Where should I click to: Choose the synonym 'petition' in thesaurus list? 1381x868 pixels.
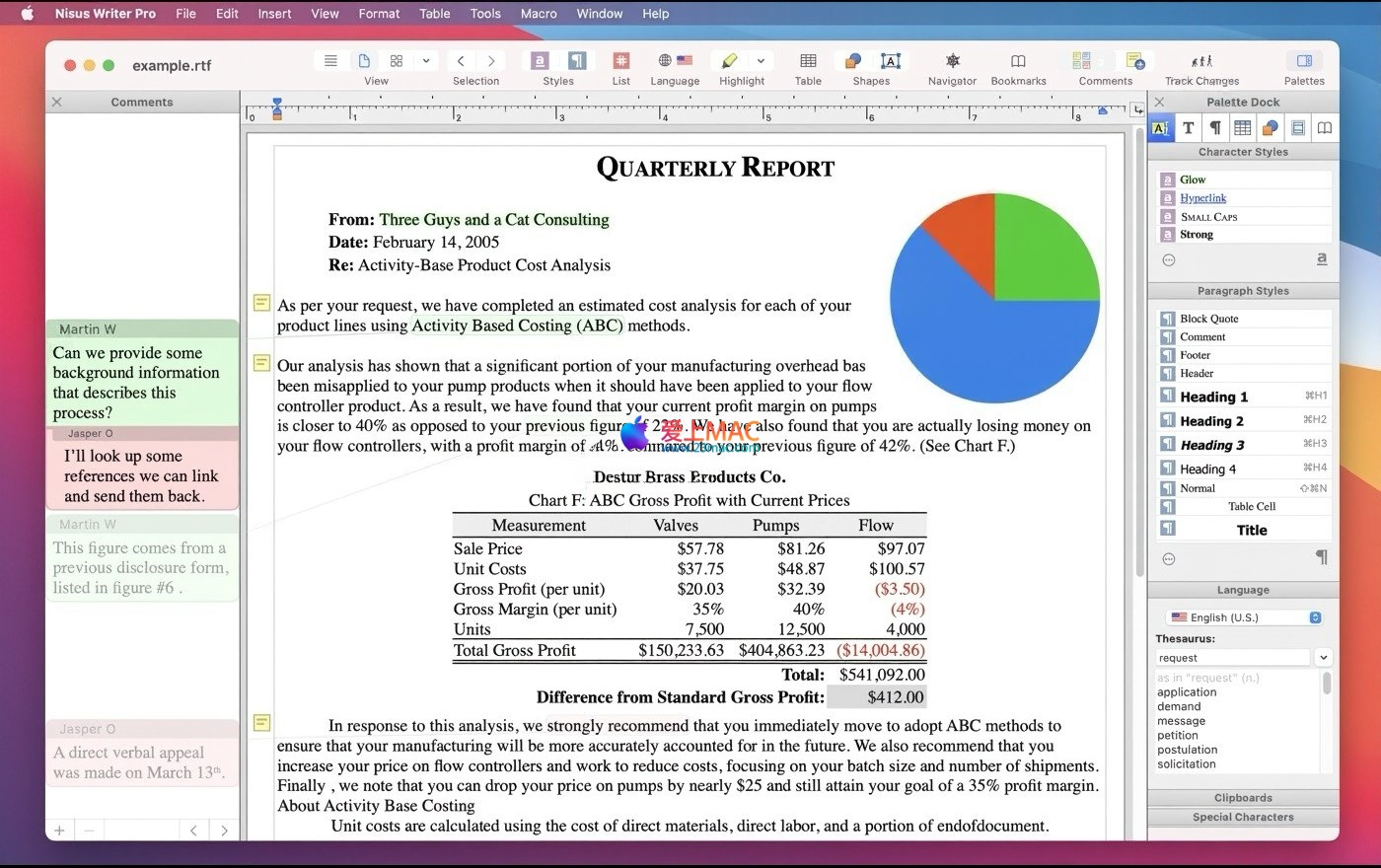1178,735
